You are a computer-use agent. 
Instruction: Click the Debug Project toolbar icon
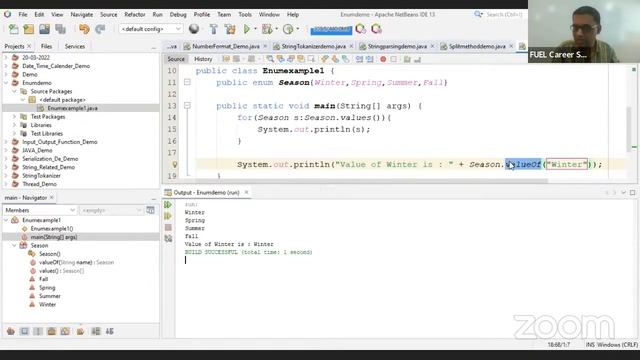[267, 29]
